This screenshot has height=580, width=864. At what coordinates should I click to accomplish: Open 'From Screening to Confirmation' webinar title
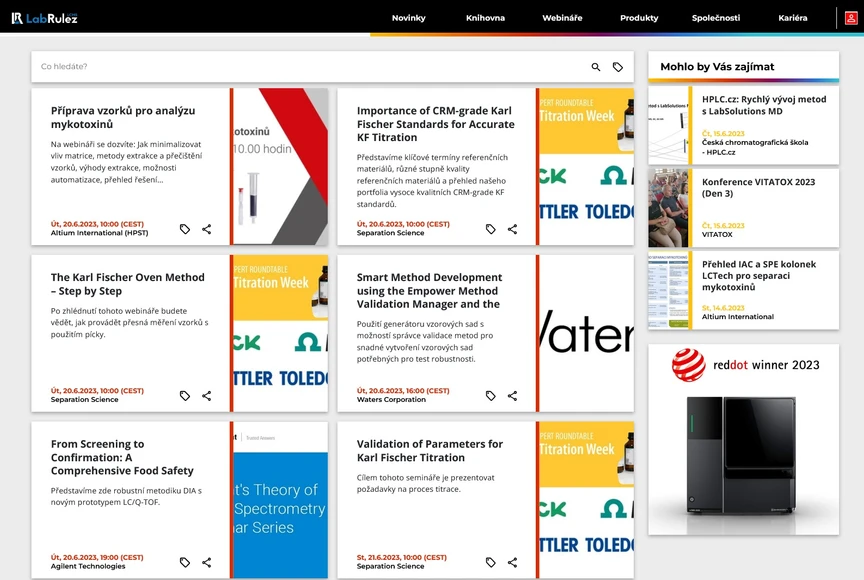click(x=122, y=457)
